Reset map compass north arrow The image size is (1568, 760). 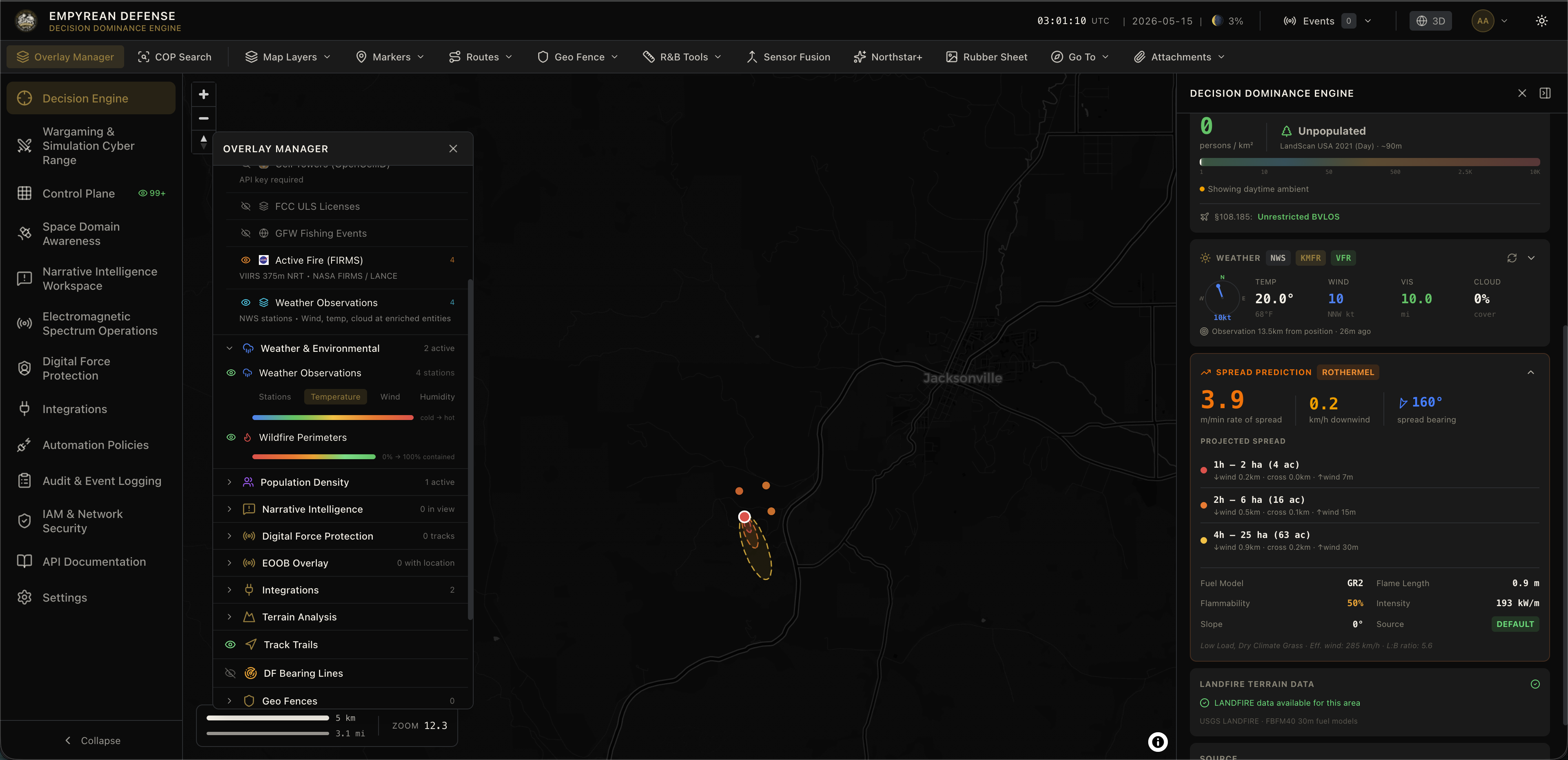tap(204, 142)
